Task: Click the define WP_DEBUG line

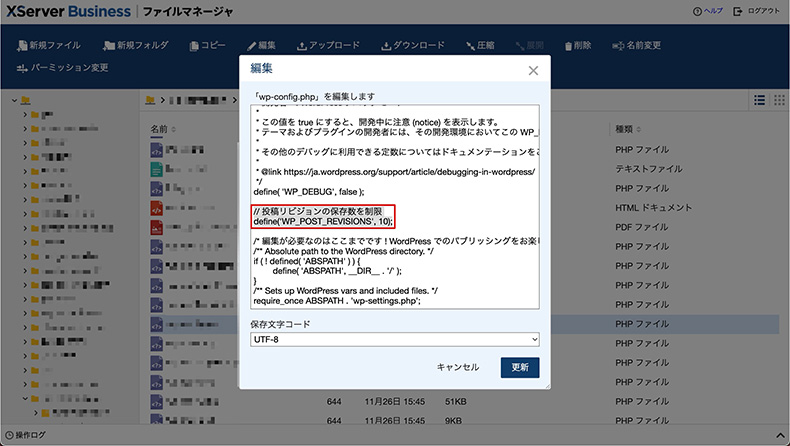Action: (x=308, y=192)
